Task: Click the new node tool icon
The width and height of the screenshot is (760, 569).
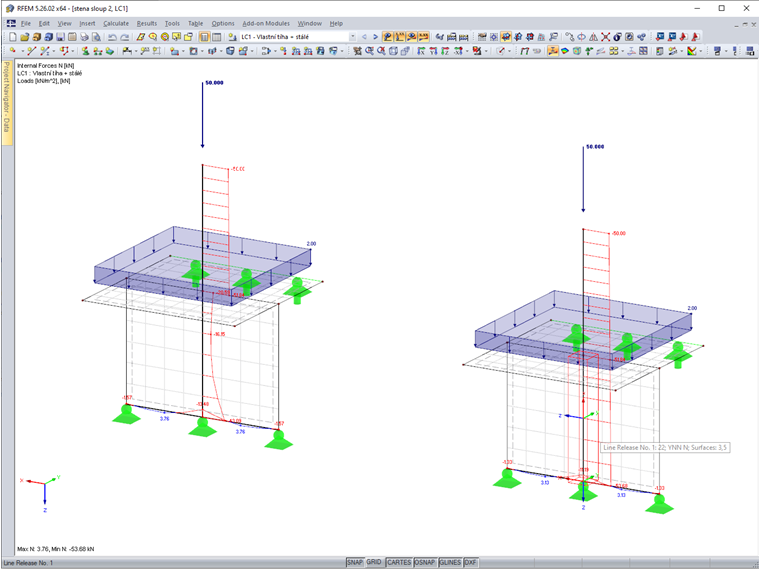Action: tap(13, 51)
